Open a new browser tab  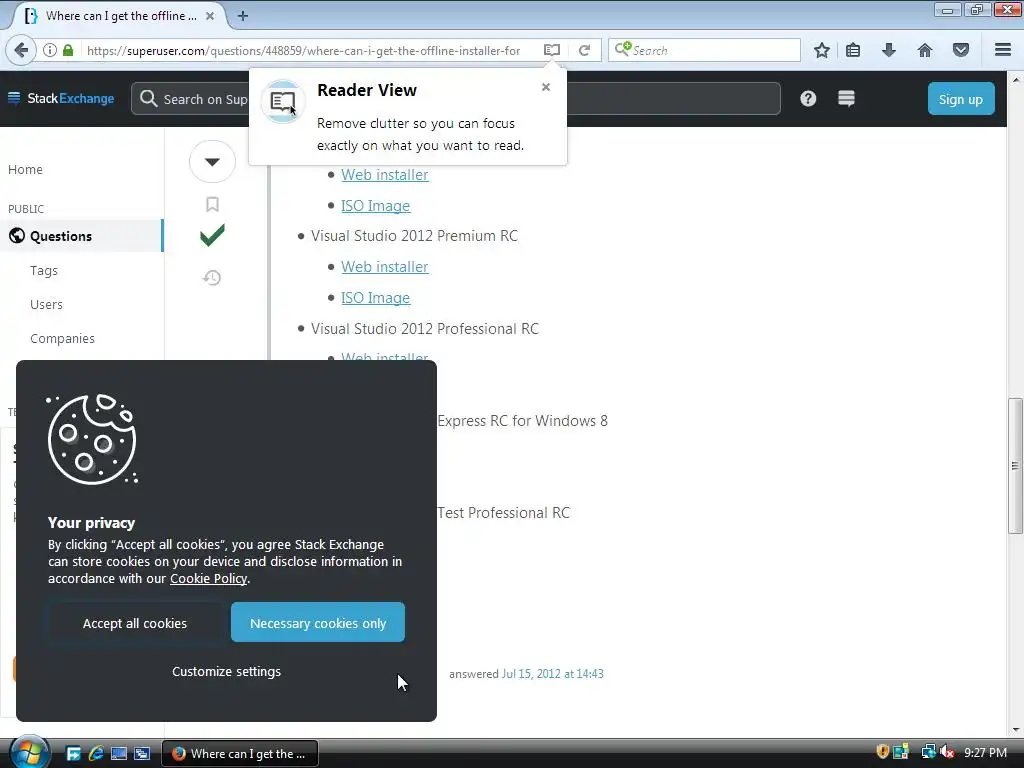click(x=242, y=16)
